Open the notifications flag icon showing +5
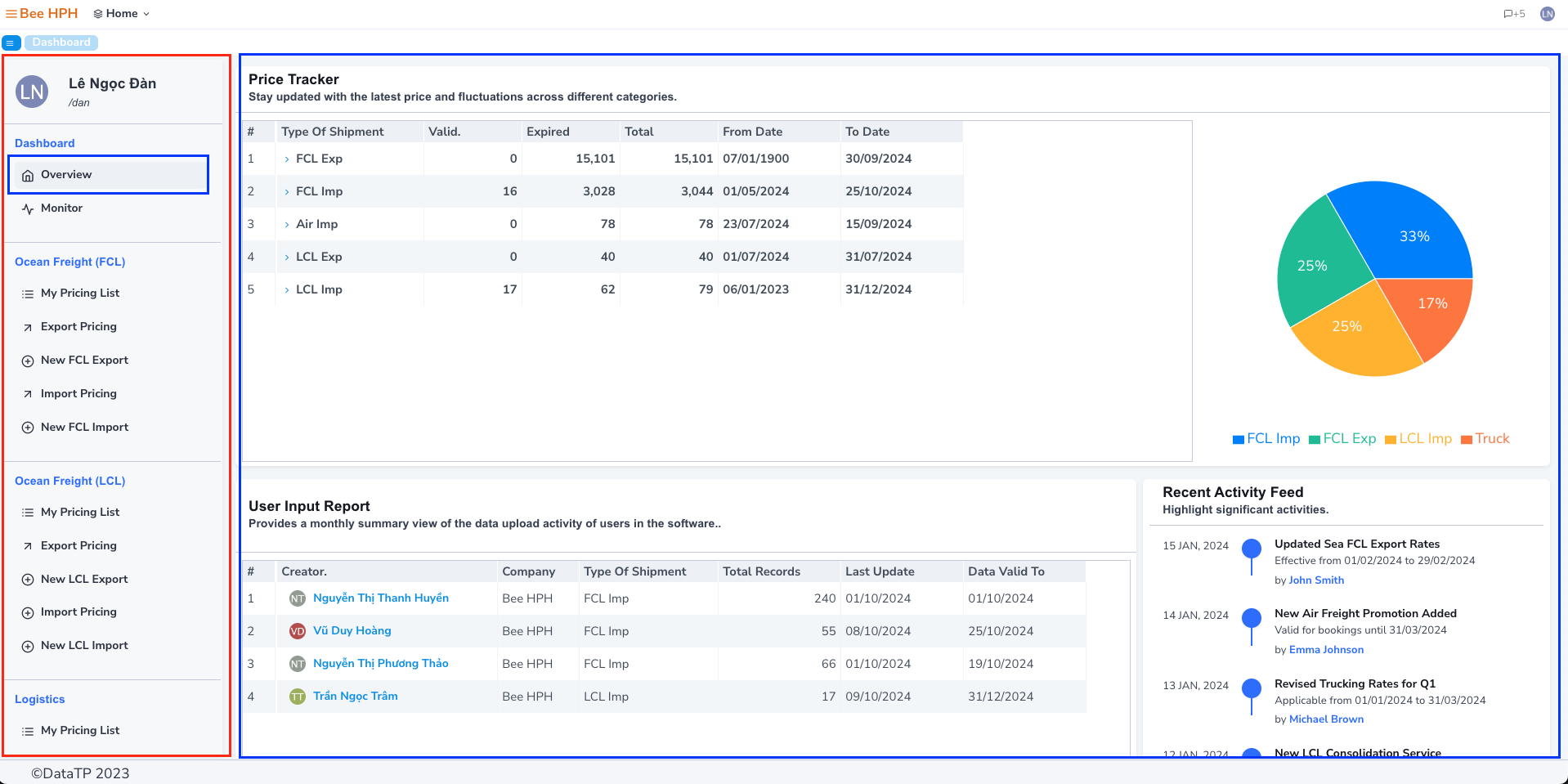The width and height of the screenshot is (1568, 784). click(x=1513, y=14)
